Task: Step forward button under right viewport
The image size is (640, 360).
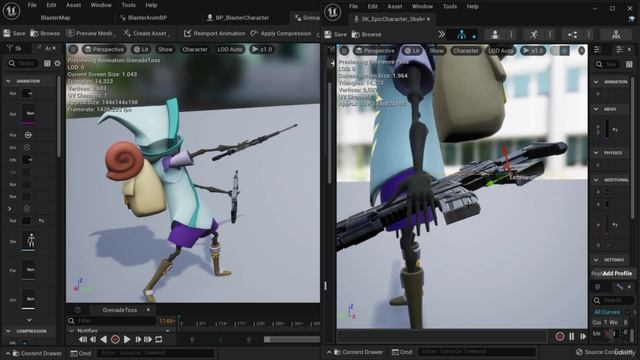Action: tap(583, 336)
